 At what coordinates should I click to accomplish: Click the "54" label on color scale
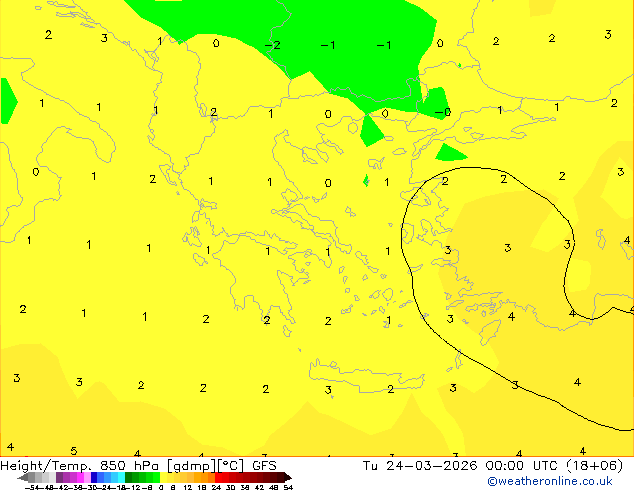(288, 488)
